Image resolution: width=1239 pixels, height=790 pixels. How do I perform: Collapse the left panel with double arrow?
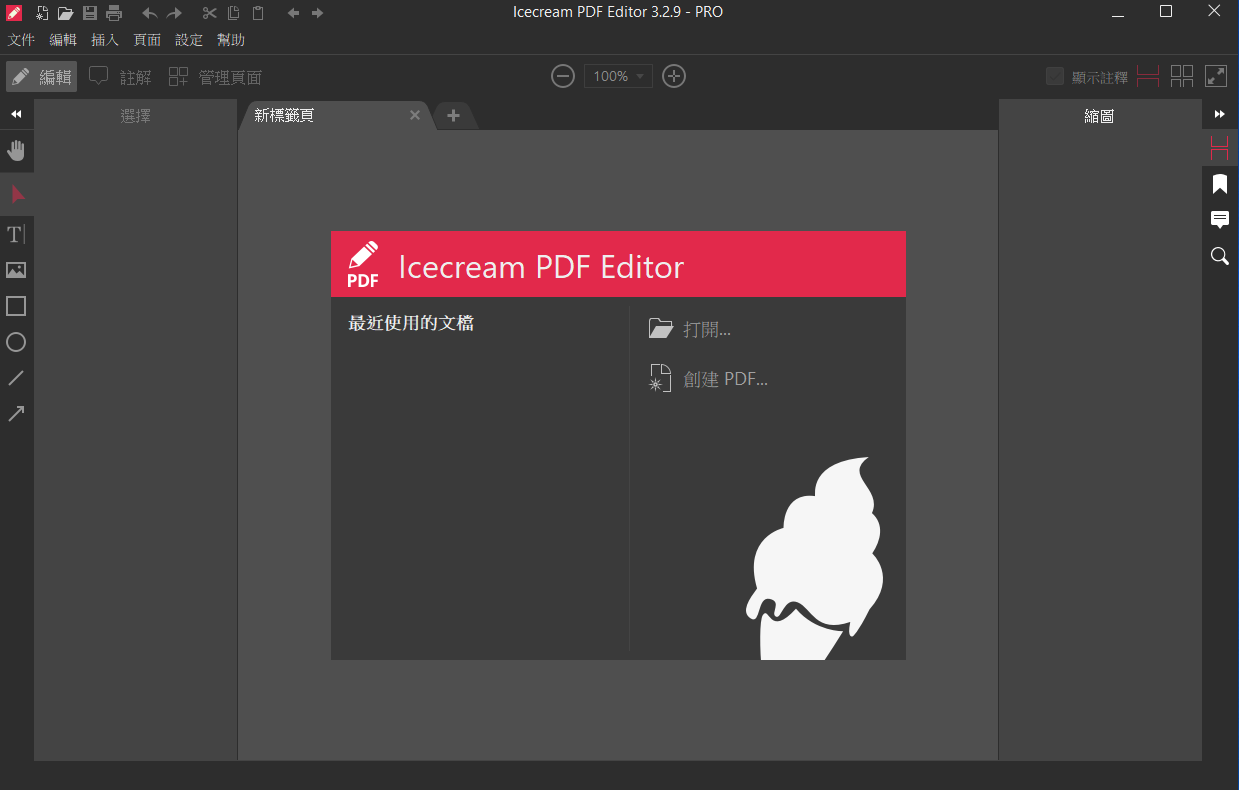(16, 114)
